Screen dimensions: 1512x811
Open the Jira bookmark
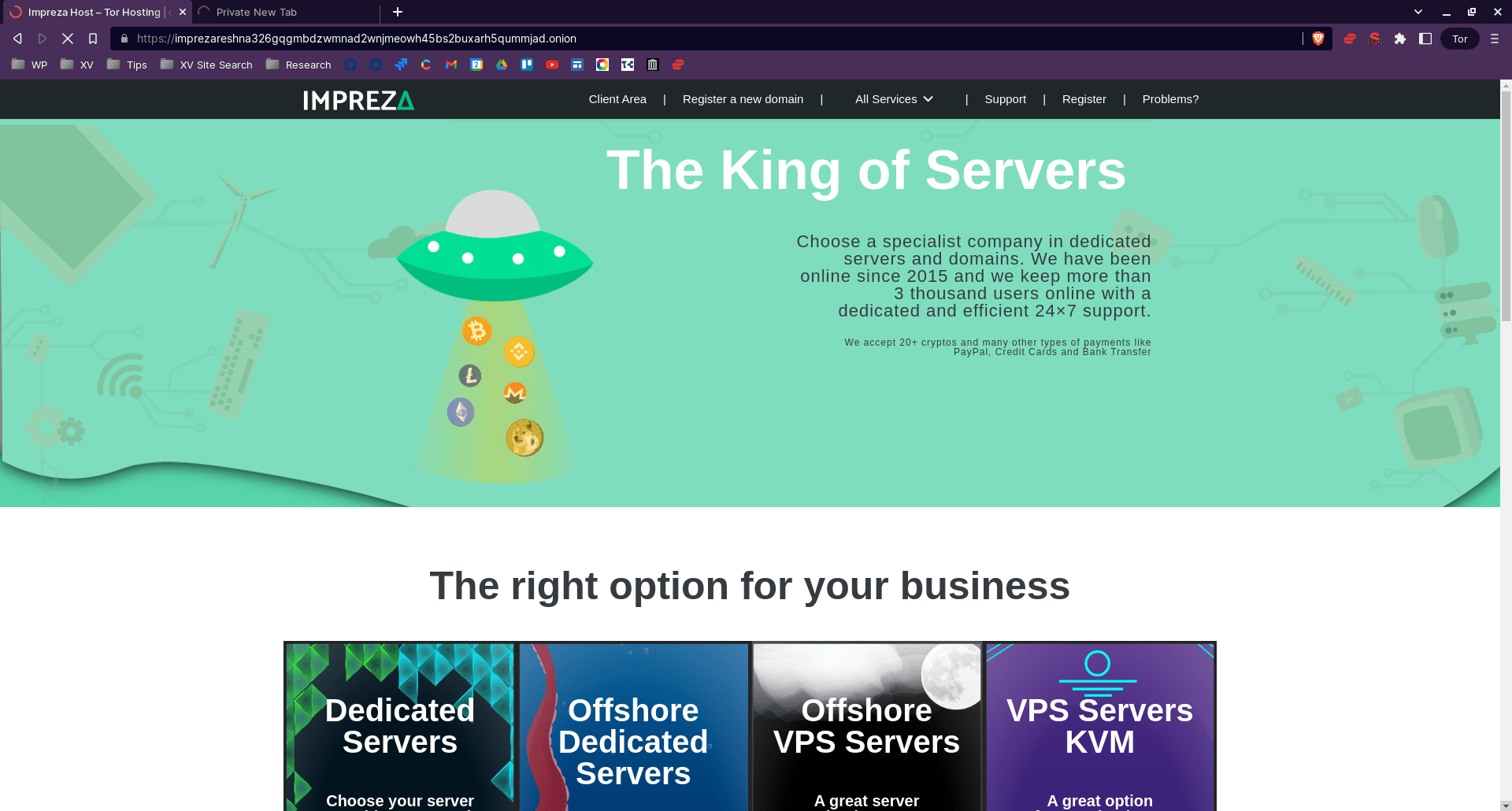click(x=401, y=65)
